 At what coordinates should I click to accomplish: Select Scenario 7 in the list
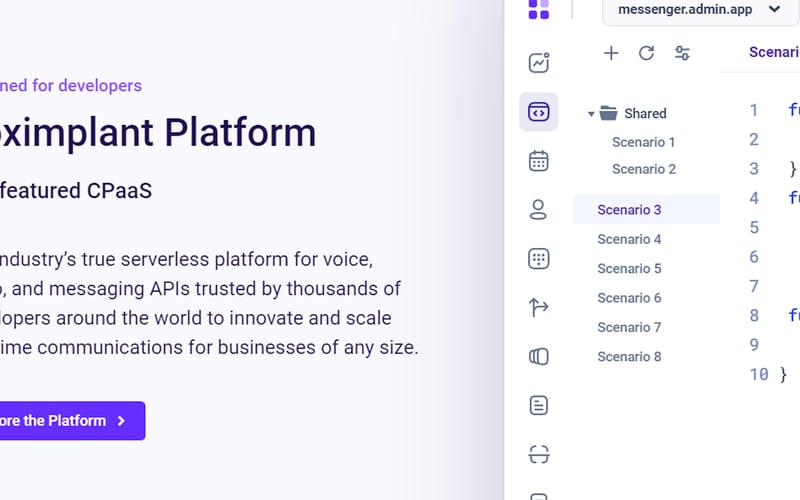(x=629, y=327)
